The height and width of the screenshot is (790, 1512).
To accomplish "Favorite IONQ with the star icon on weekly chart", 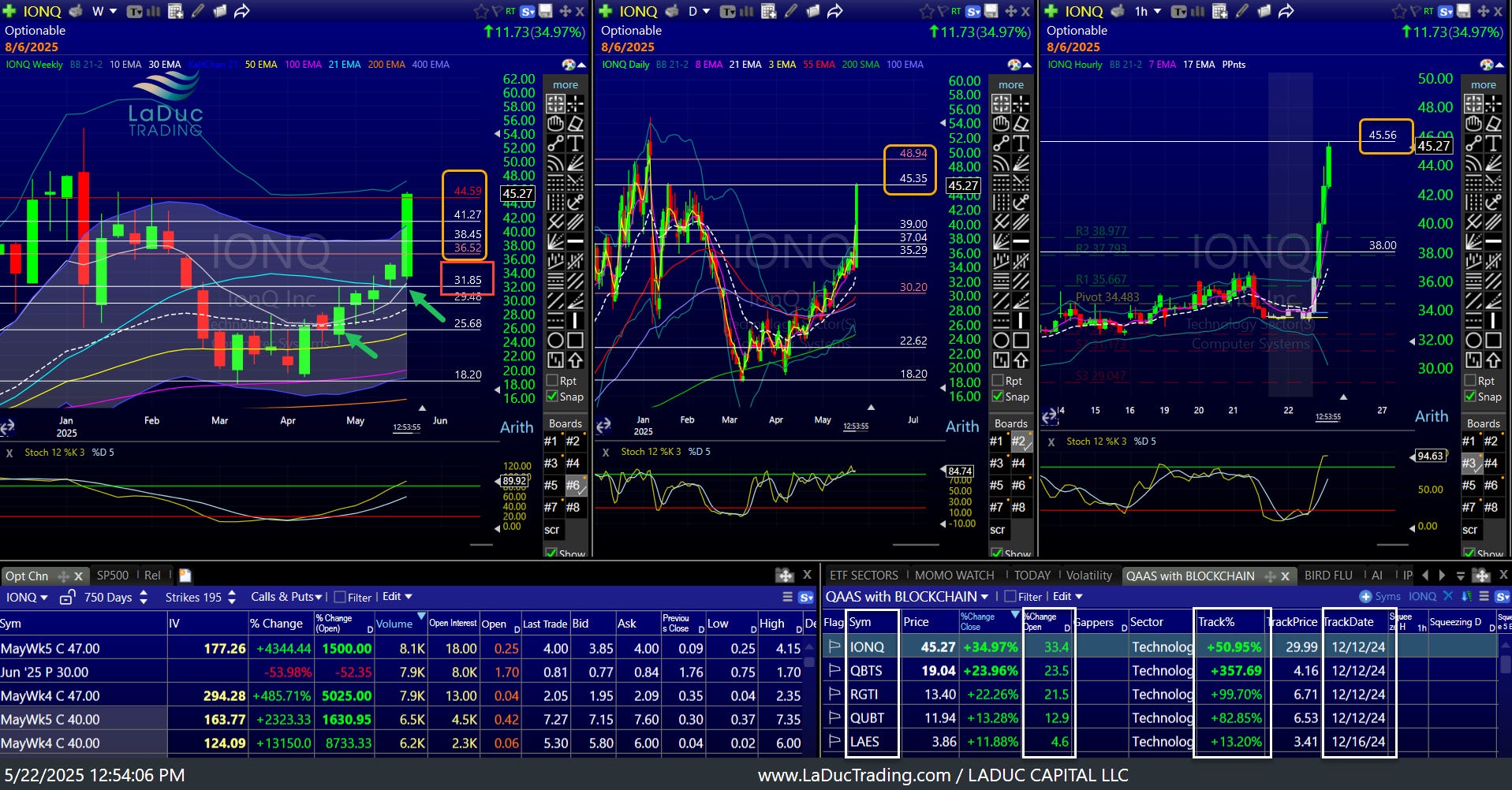I will (x=480, y=11).
